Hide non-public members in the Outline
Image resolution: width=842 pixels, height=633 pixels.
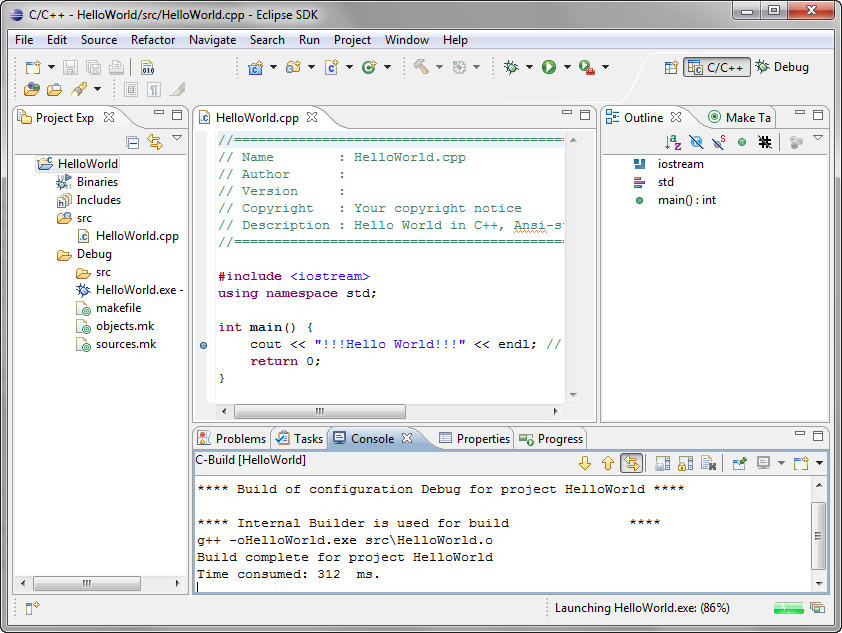741,141
